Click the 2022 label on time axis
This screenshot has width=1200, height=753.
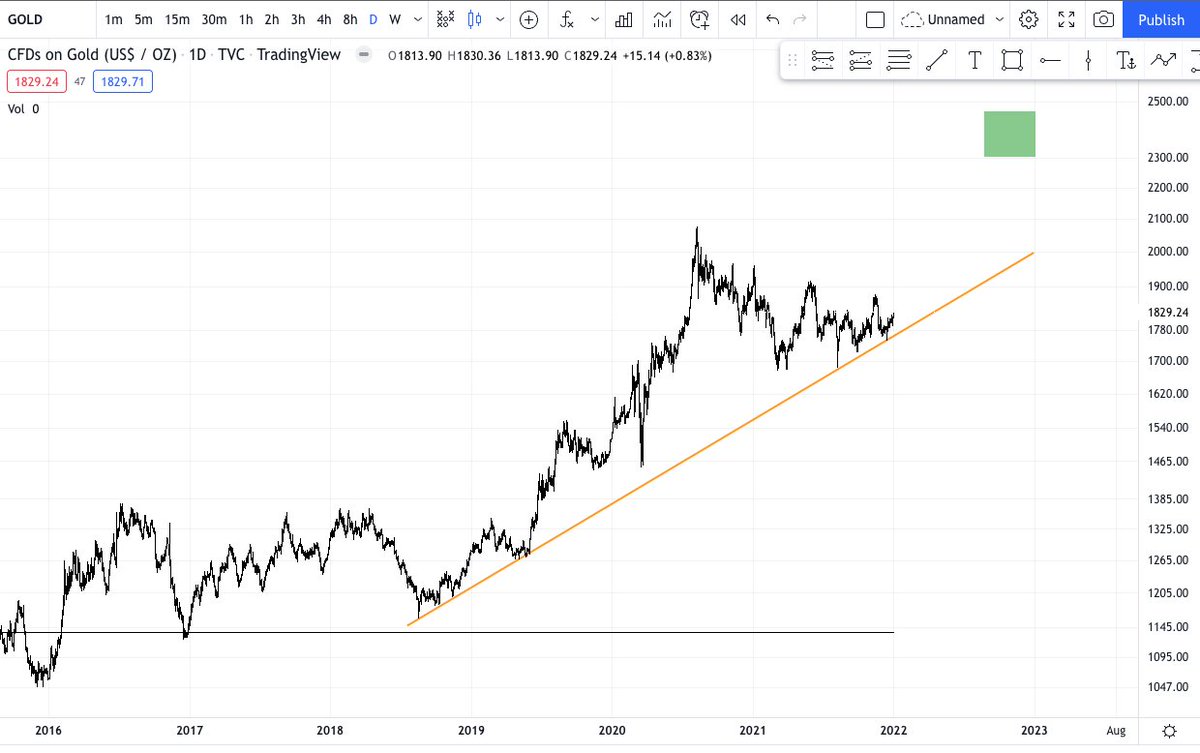[893, 731]
